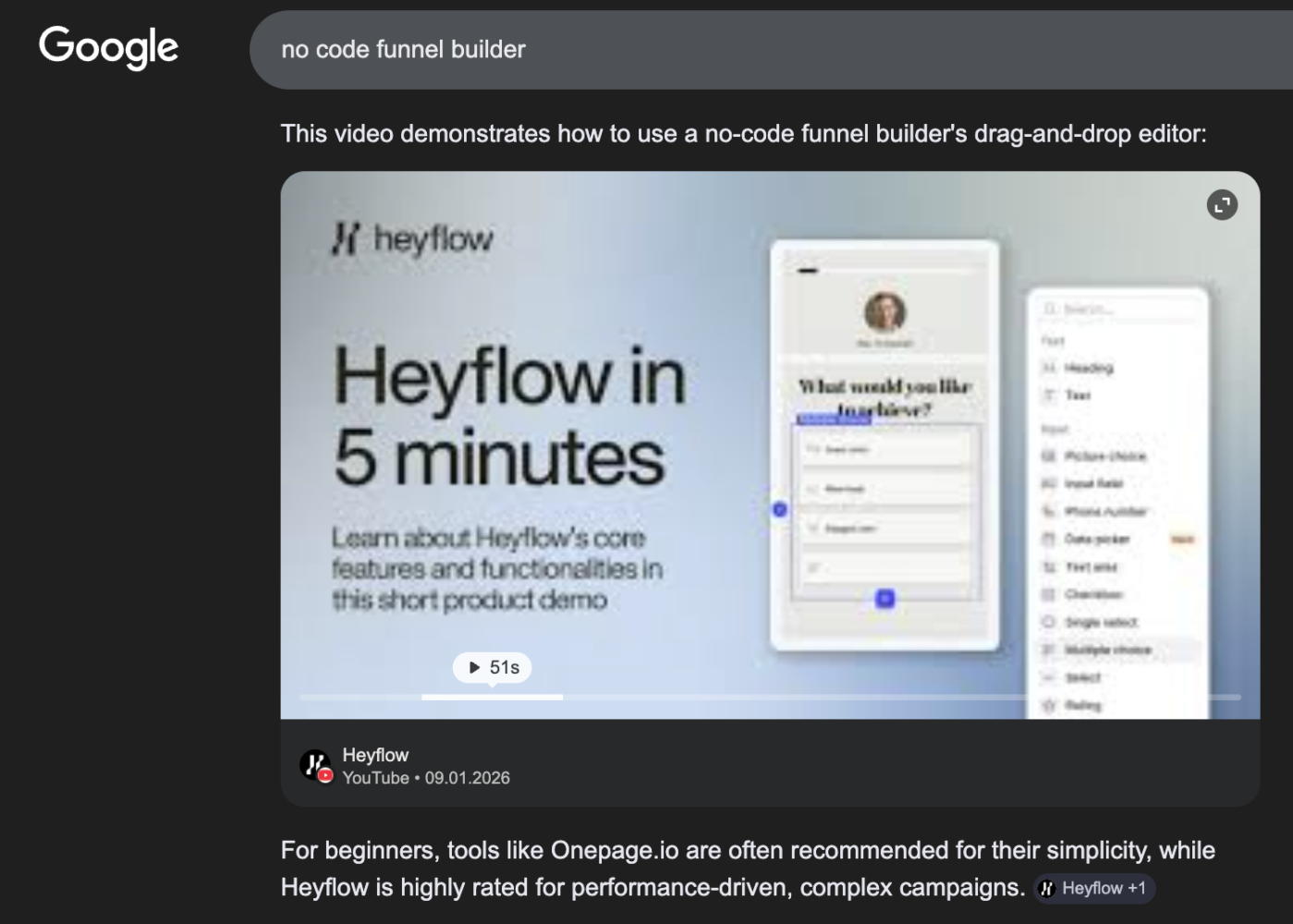Select 'Multiple choice' in the element list
The image size is (1293, 924).
click(x=1107, y=650)
